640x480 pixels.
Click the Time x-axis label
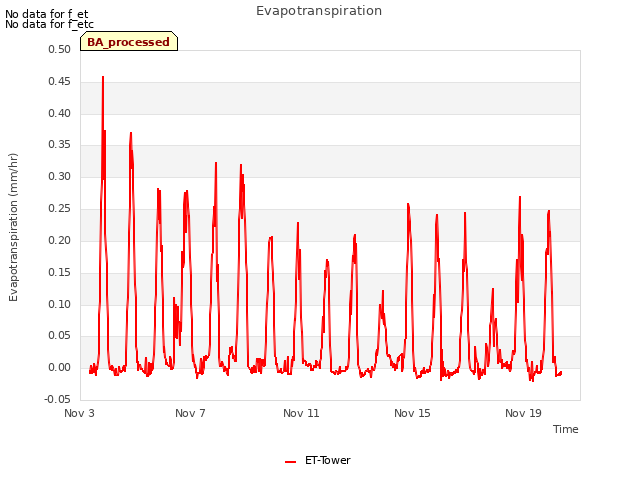[565, 429]
